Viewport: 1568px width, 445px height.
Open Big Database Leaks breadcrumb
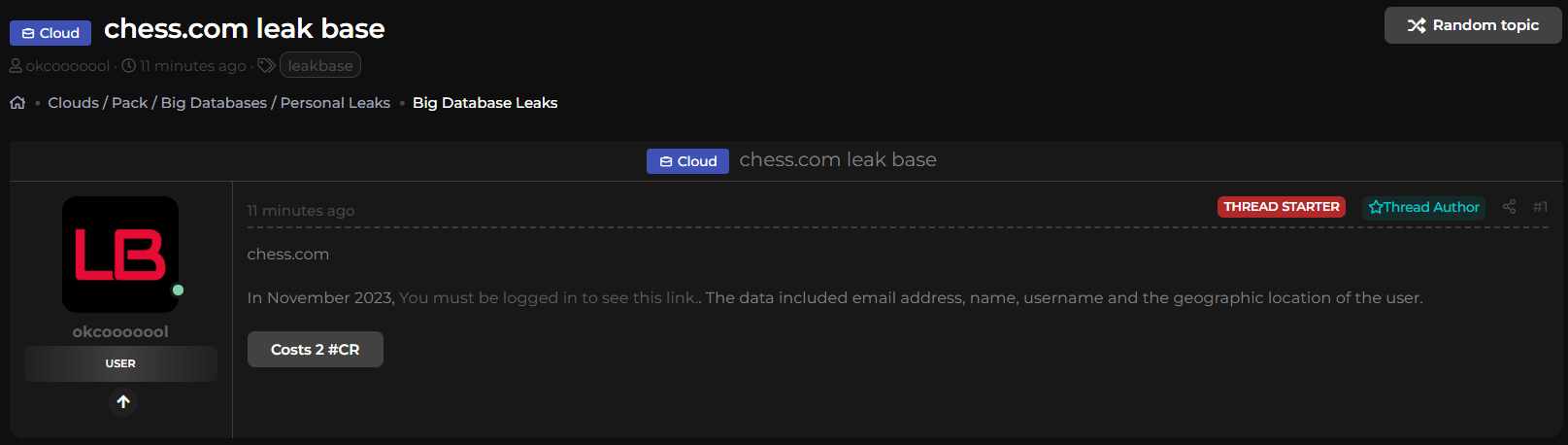click(x=484, y=103)
